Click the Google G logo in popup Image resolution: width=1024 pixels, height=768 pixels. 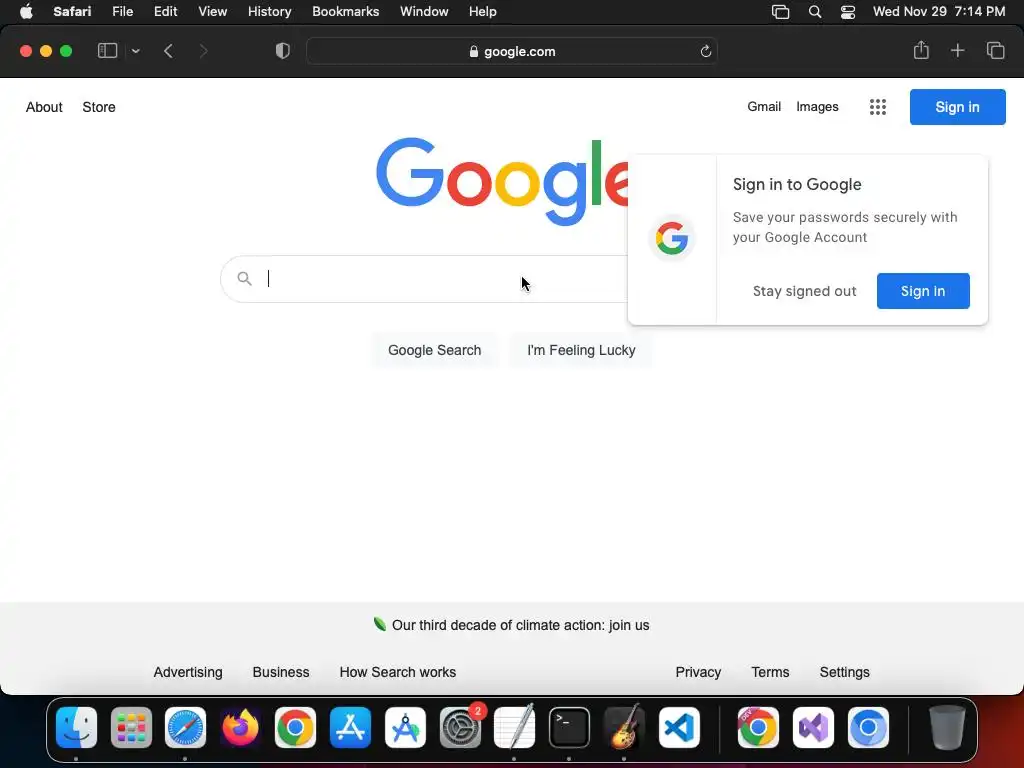point(672,238)
